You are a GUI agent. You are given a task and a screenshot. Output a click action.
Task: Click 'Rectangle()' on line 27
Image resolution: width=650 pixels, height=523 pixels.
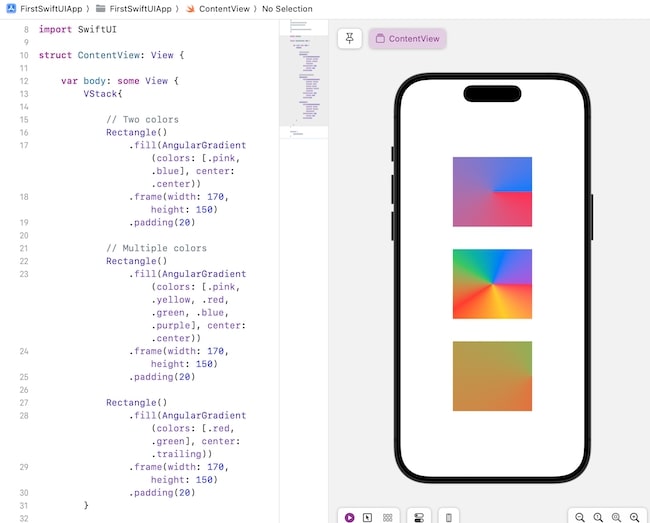point(136,402)
